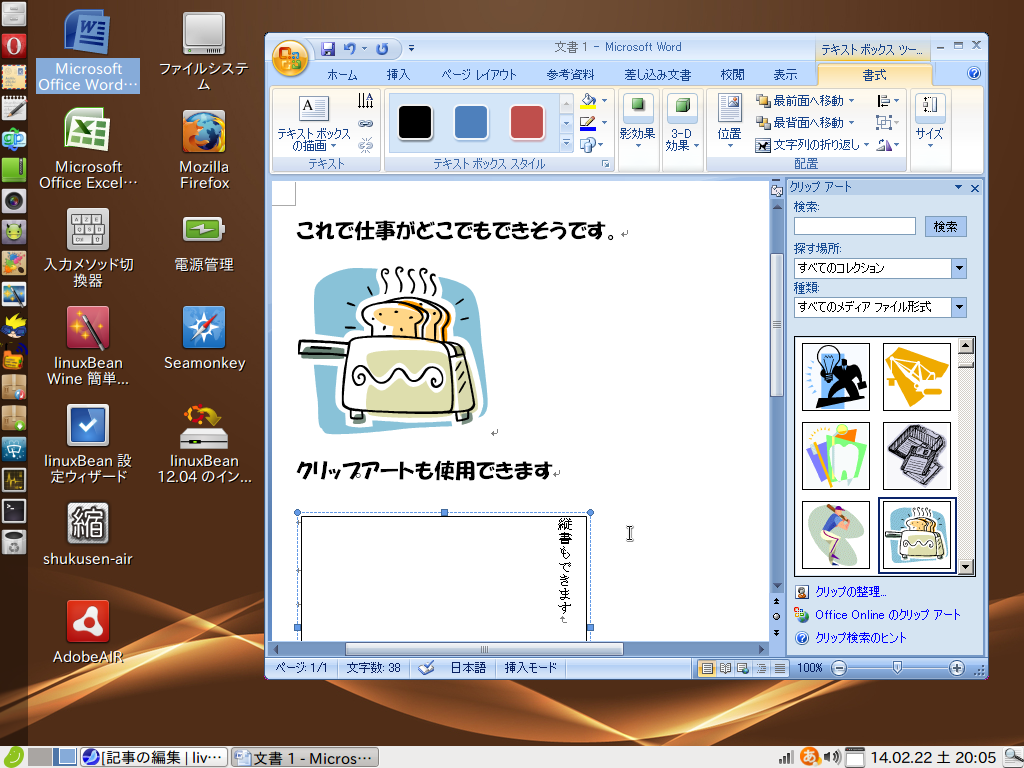Draw a text box (テキスト ボックスの描画)
1024x768 pixels.
pos(313,123)
